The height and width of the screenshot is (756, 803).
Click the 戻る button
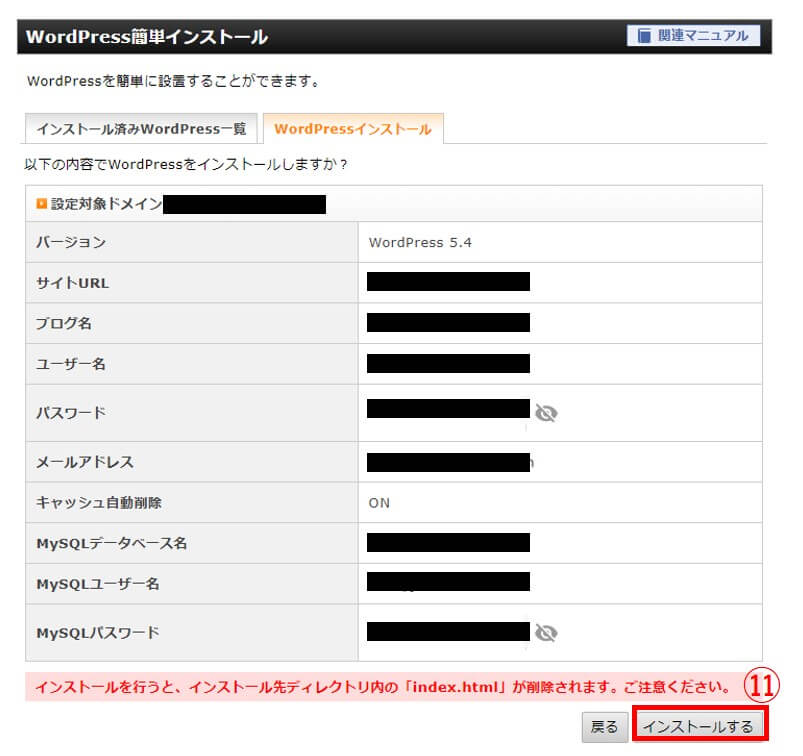point(605,727)
